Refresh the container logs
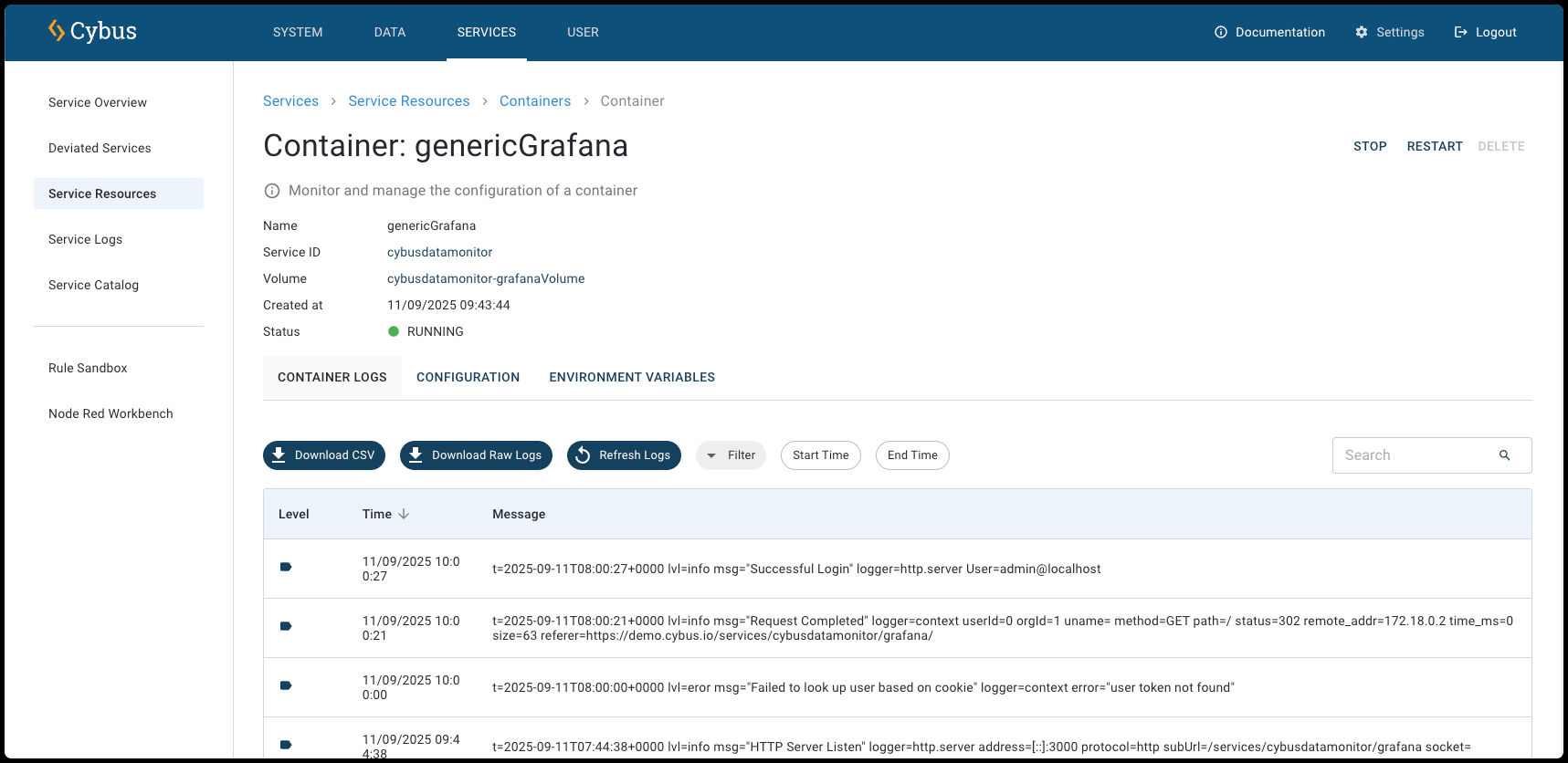The image size is (1568, 763). tap(624, 455)
